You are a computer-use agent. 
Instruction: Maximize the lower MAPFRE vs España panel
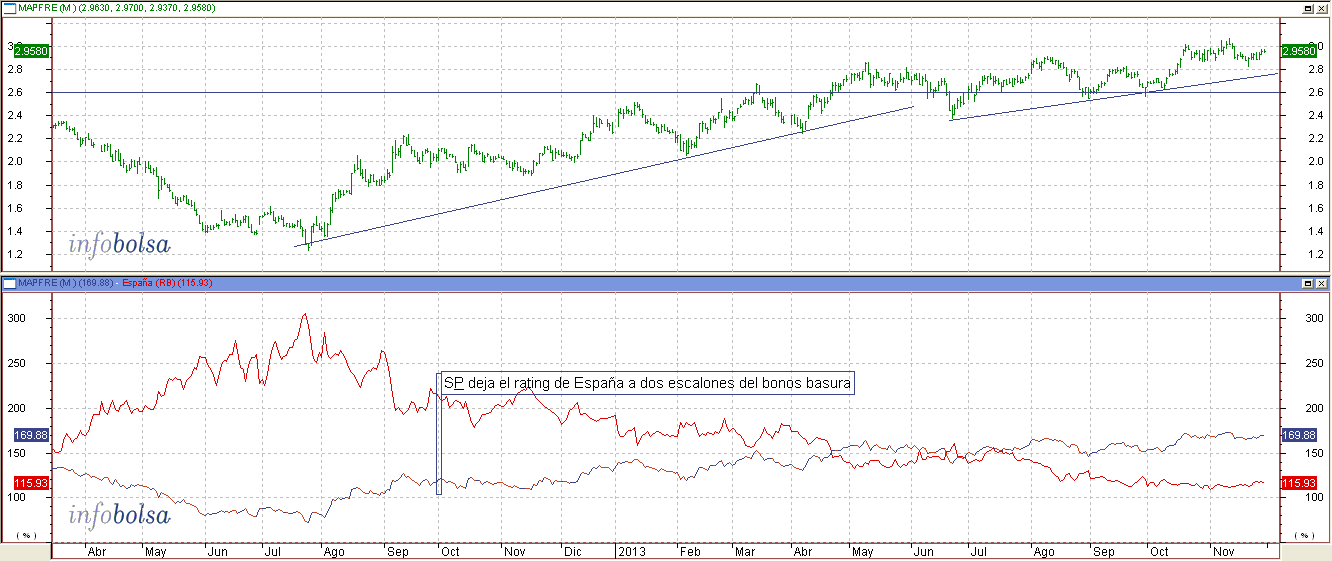click(1307, 284)
